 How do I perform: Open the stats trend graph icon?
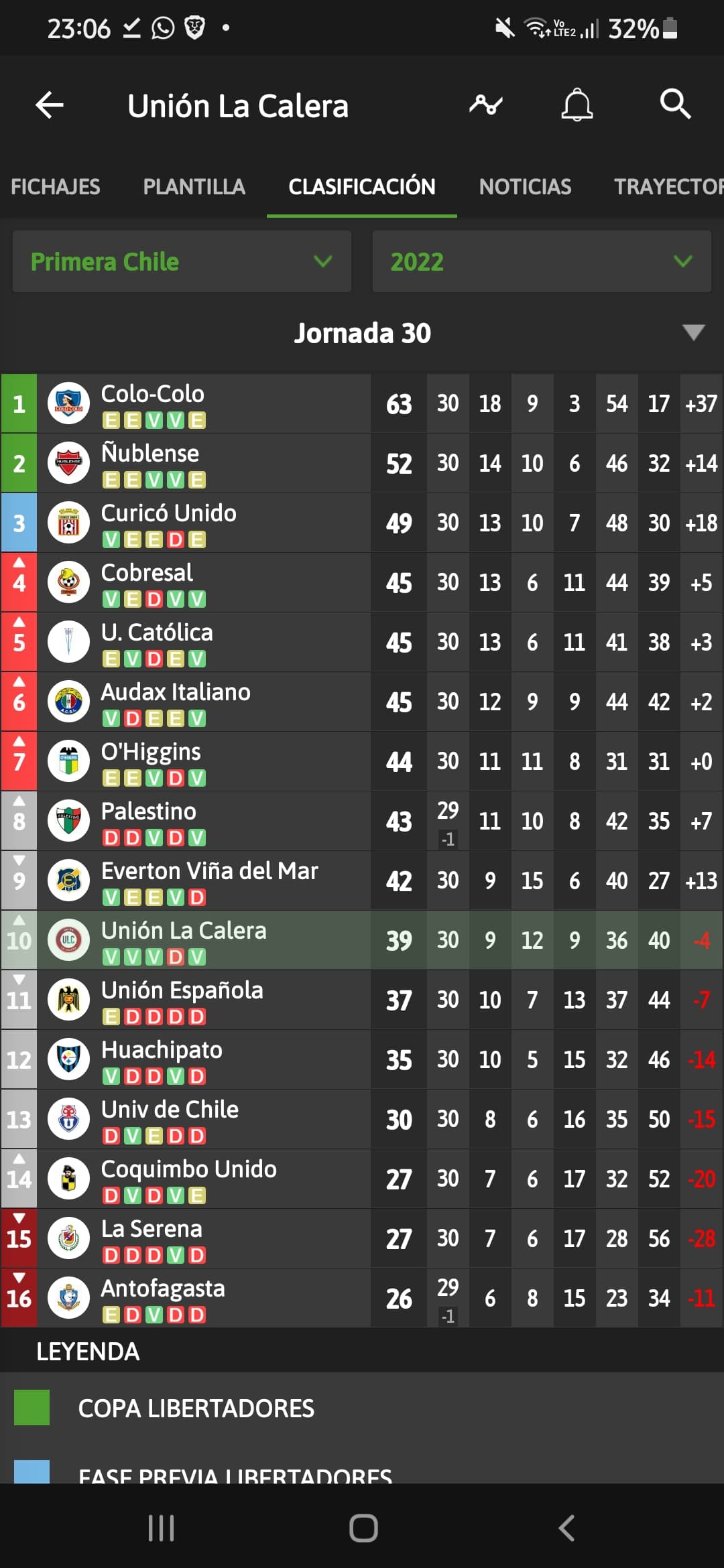pyautogui.click(x=486, y=105)
